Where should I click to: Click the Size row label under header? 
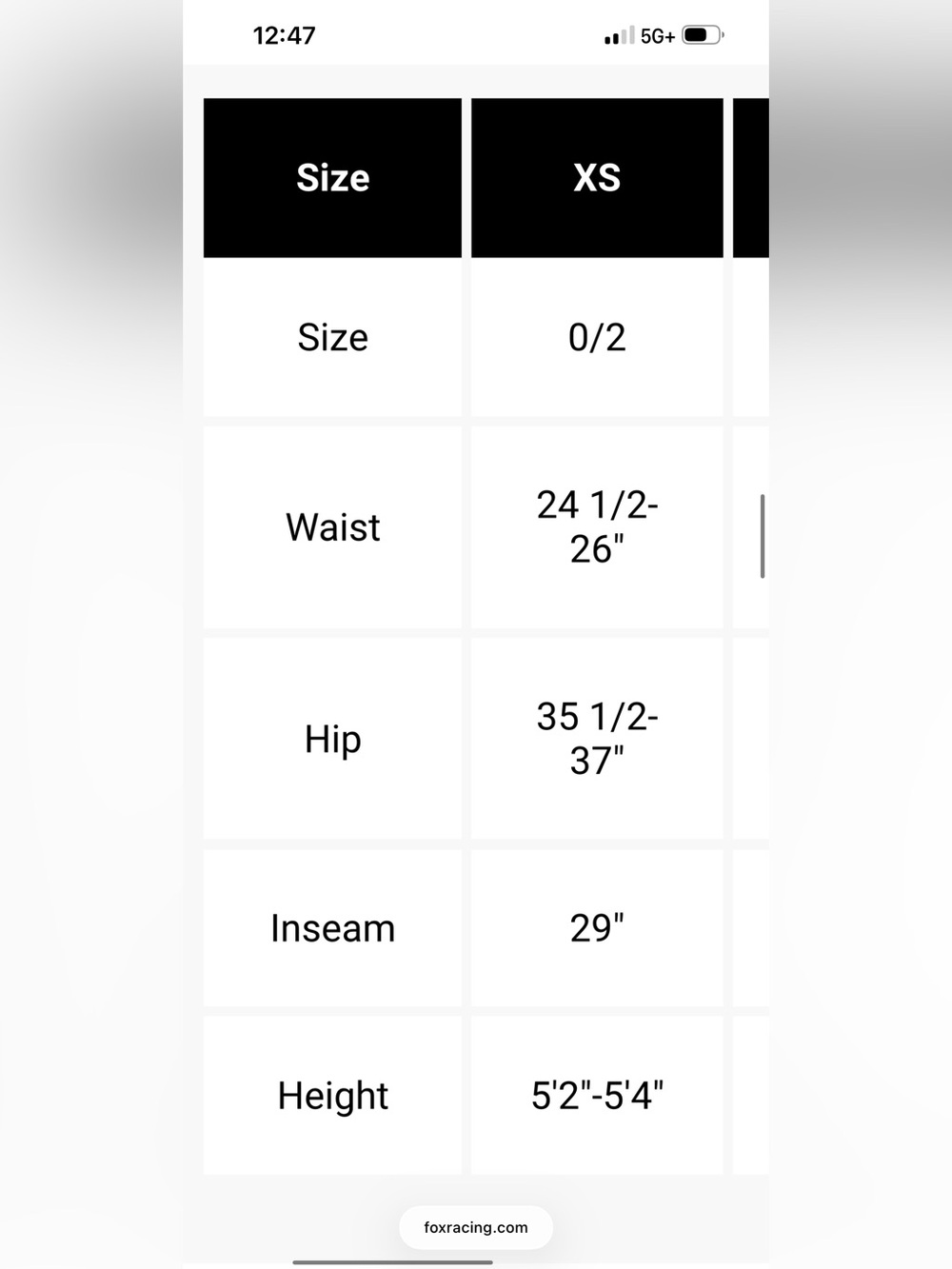pos(332,337)
